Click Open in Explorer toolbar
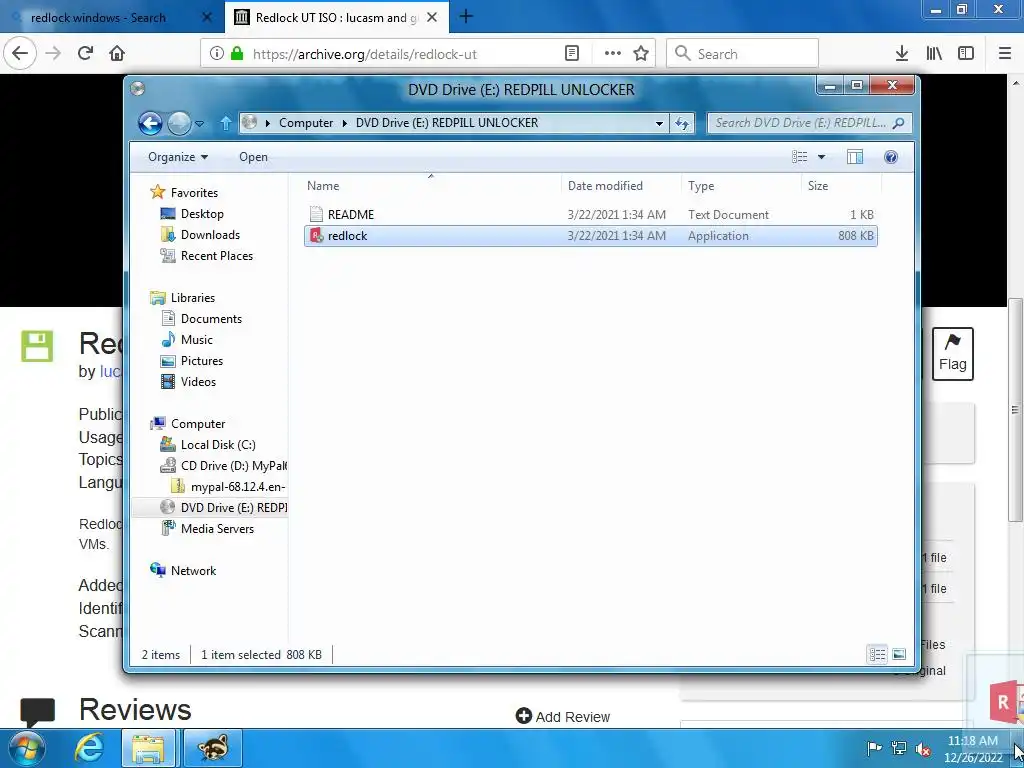The width and height of the screenshot is (1024, 768). pos(253,157)
